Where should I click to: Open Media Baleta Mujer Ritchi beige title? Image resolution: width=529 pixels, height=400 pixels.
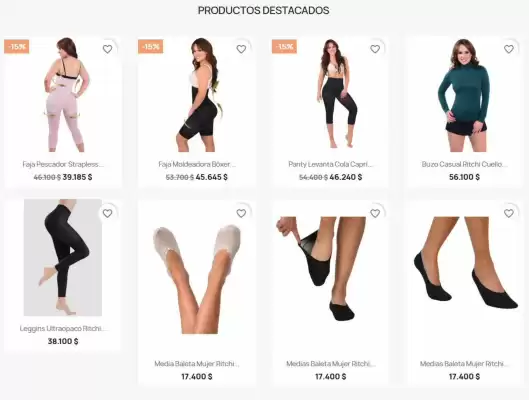[x=197, y=364]
